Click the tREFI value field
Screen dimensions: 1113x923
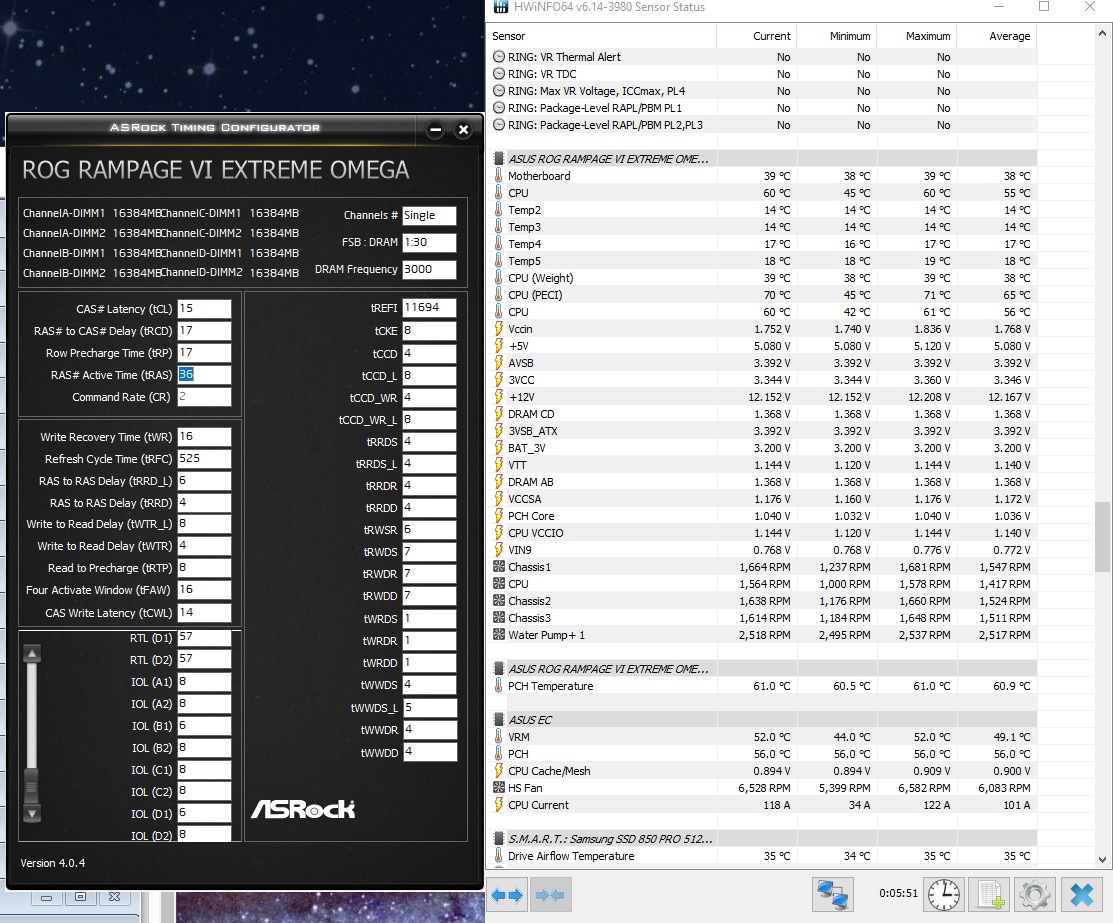tap(429, 307)
